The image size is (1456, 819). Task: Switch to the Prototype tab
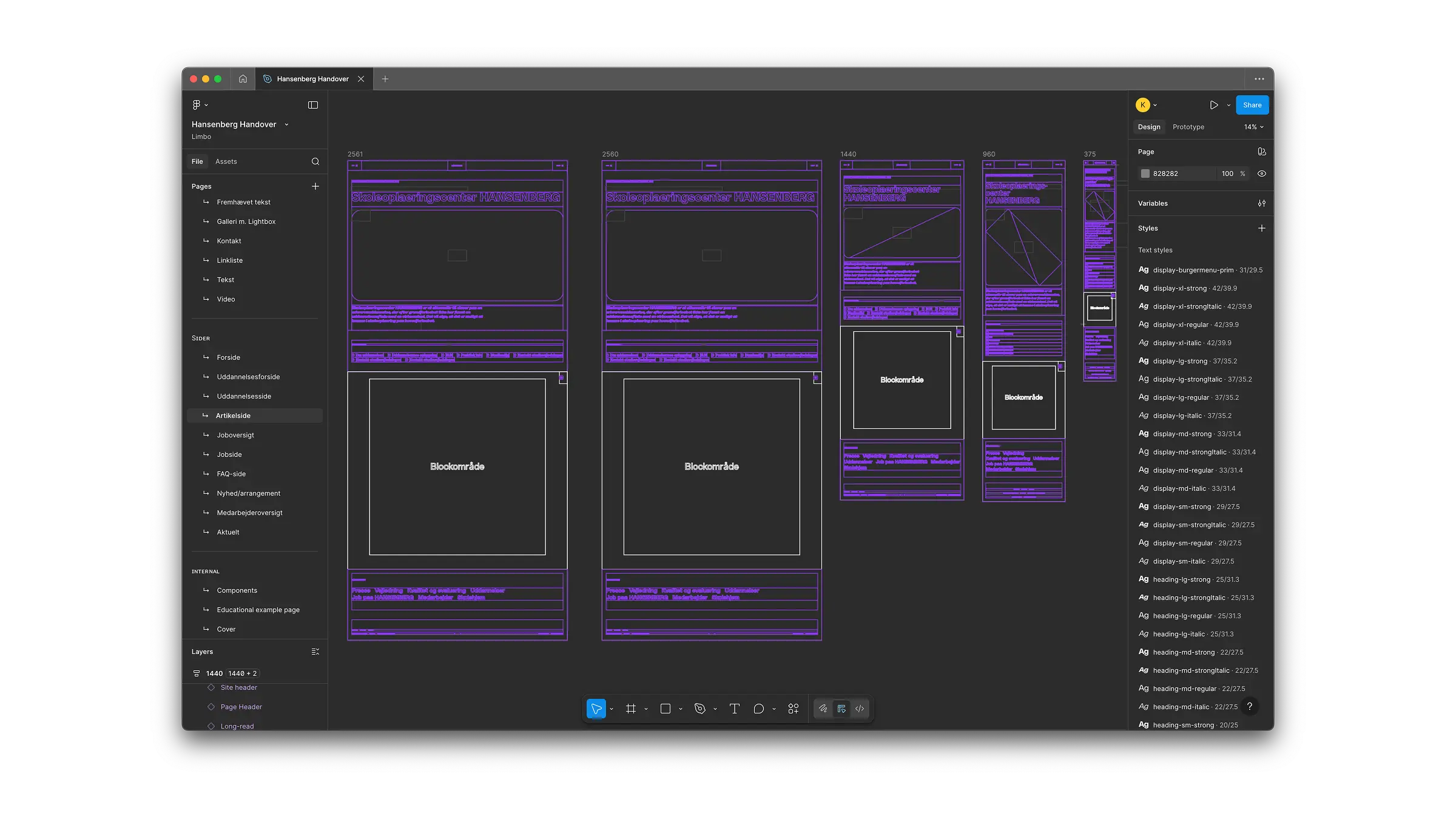1188,127
